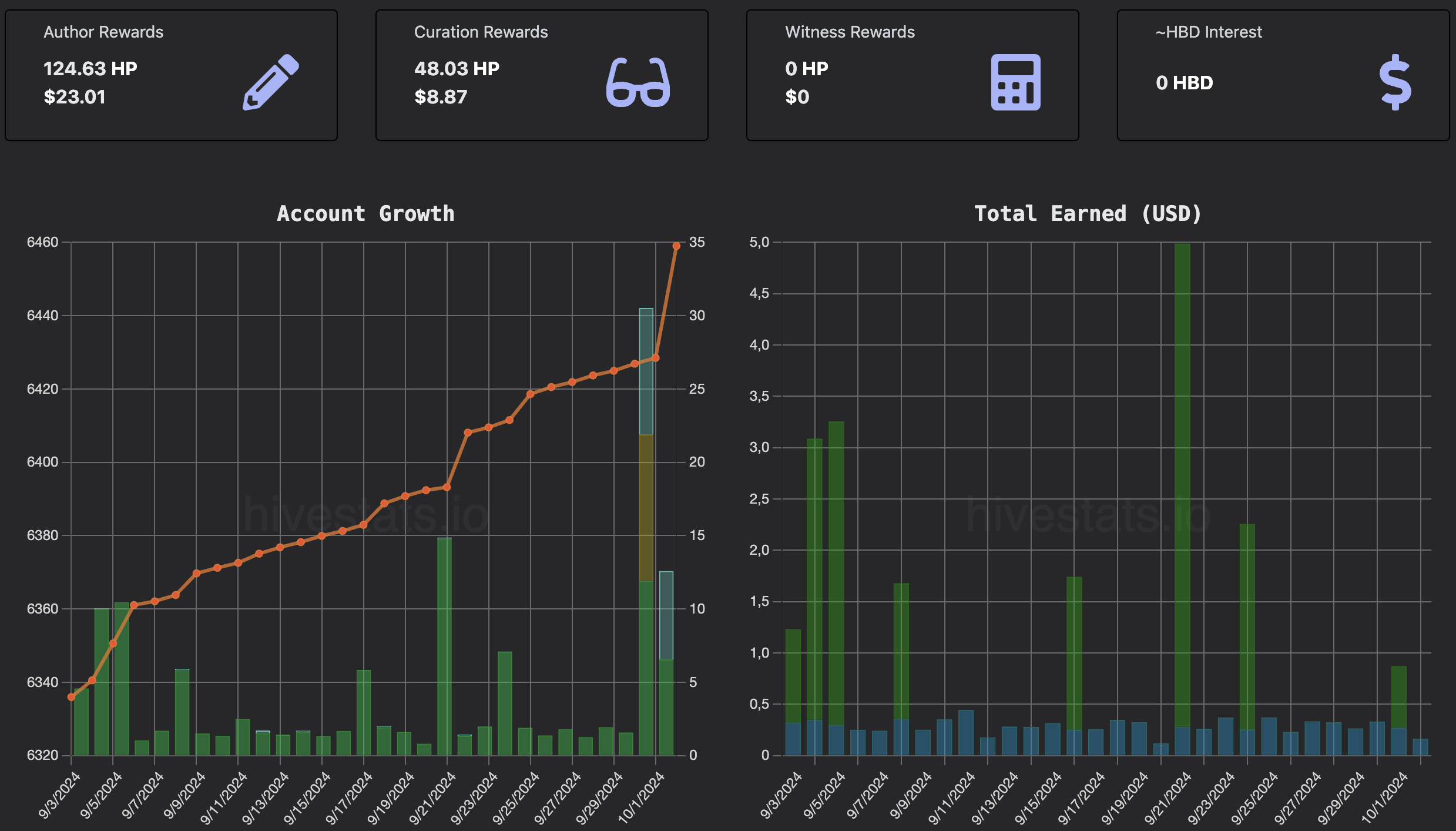Click the 48.03 HP curation value
This screenshot has height=831, width=1456.
pyautogui.click(x=457, y=69)
